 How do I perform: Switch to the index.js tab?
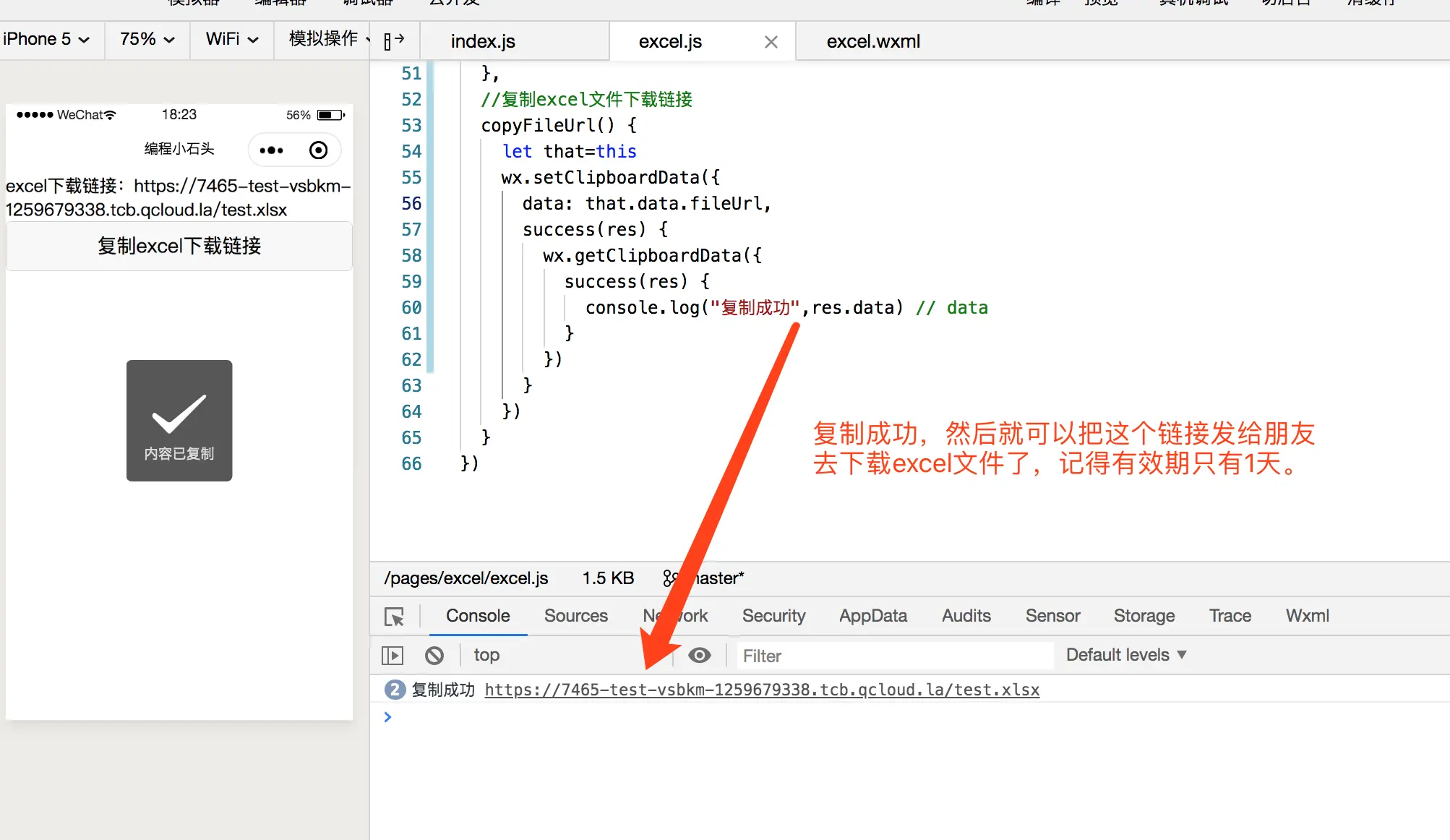point(483,42)
